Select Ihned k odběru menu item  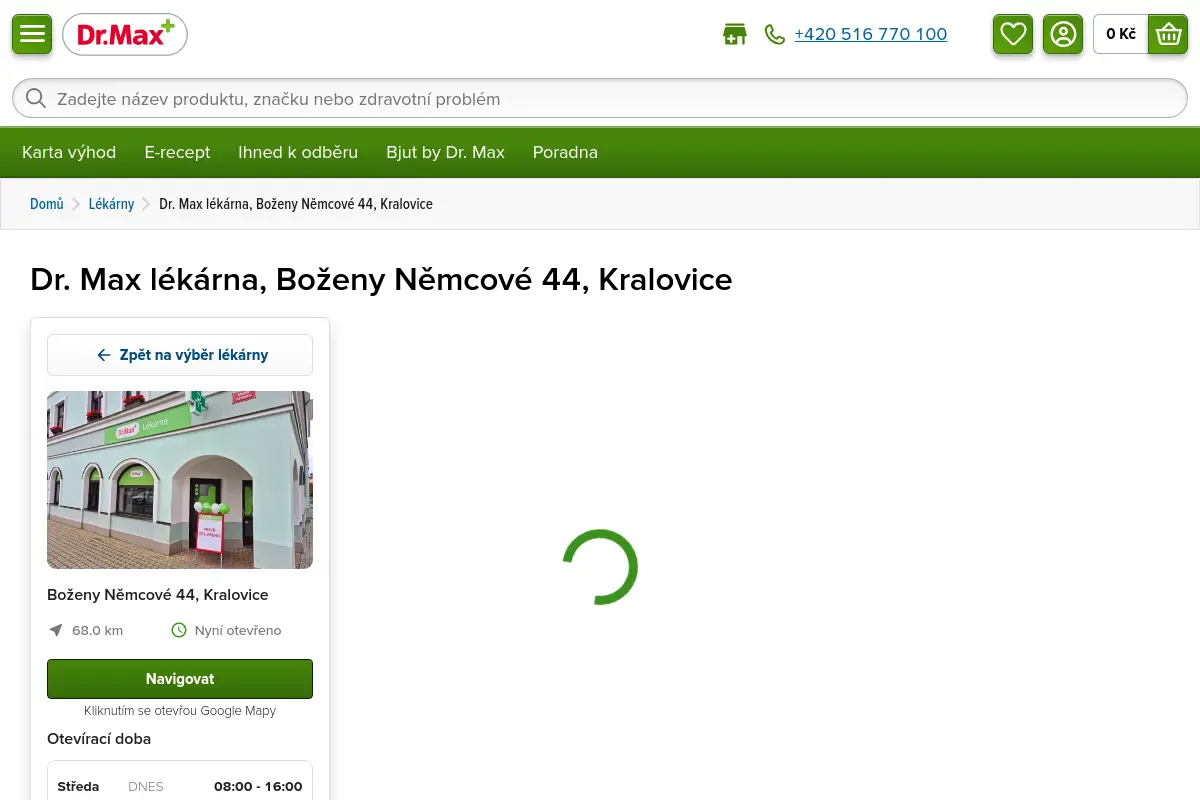[x=298, y=152]
